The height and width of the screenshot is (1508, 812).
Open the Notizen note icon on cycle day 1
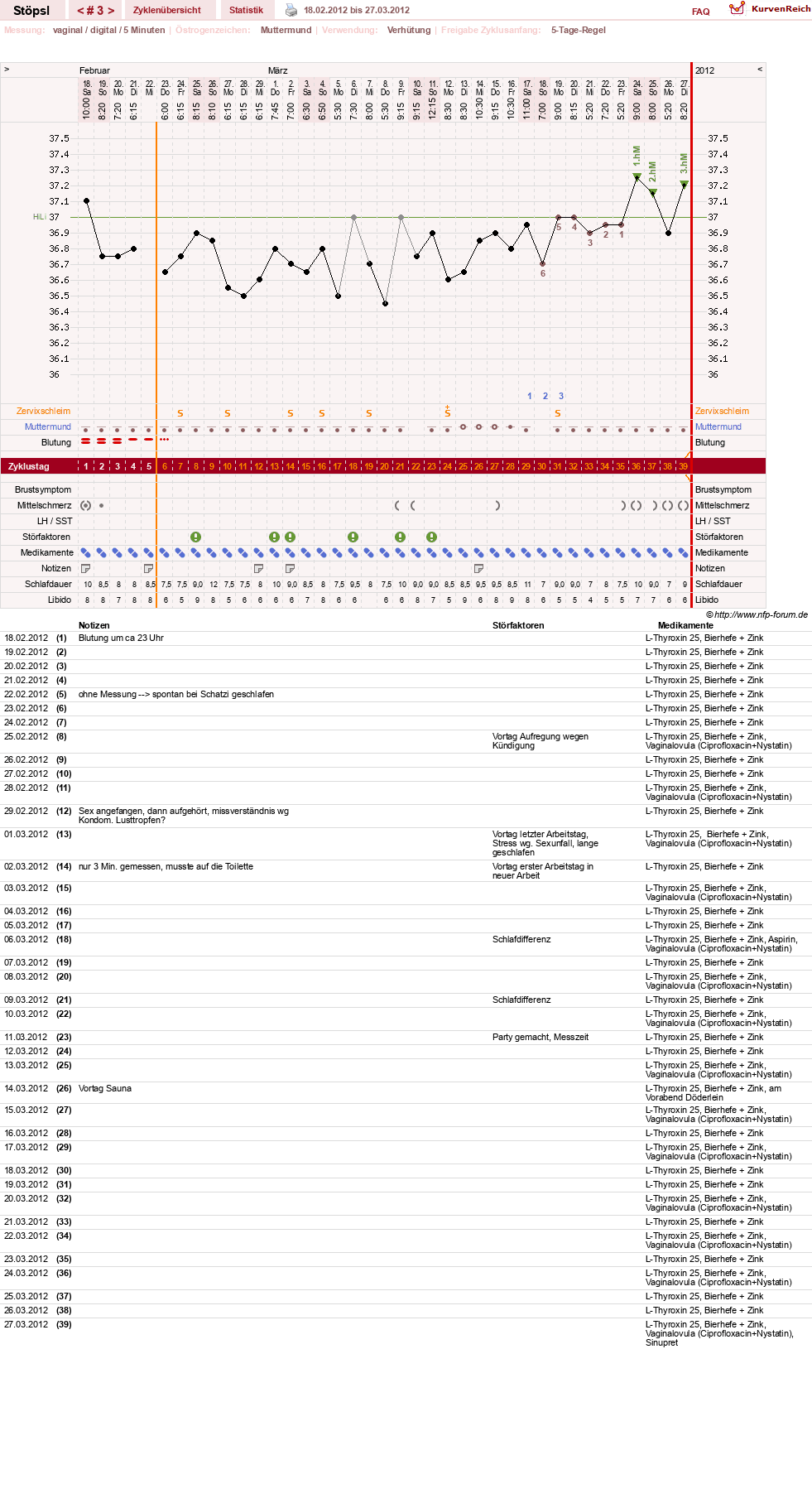86,568
